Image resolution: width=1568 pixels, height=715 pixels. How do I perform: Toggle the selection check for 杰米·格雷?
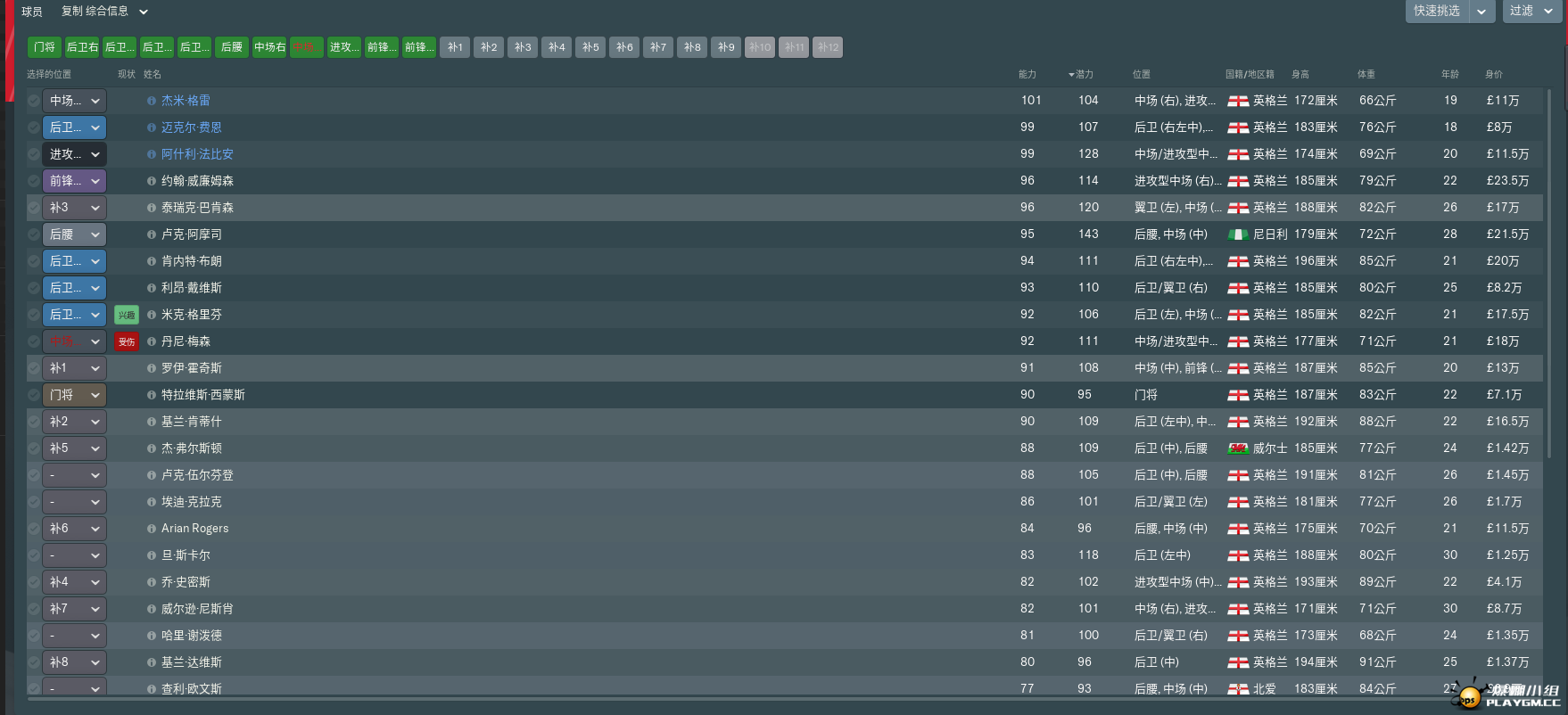pos(34,101)
